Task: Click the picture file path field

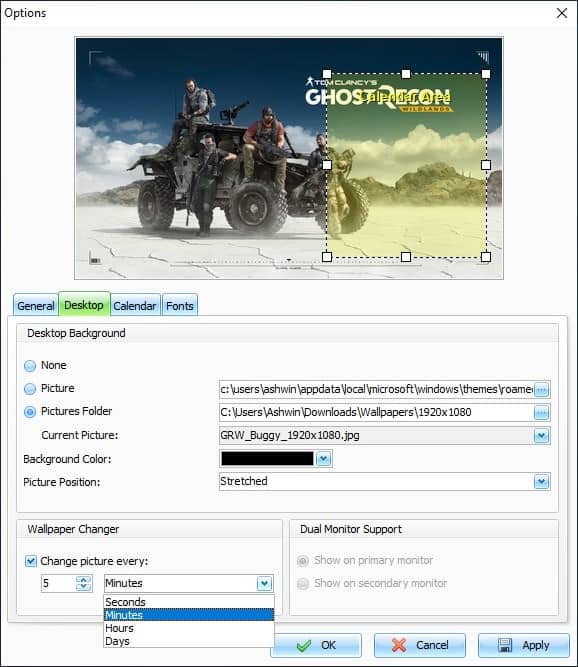Action: click(x=376, y=390)
